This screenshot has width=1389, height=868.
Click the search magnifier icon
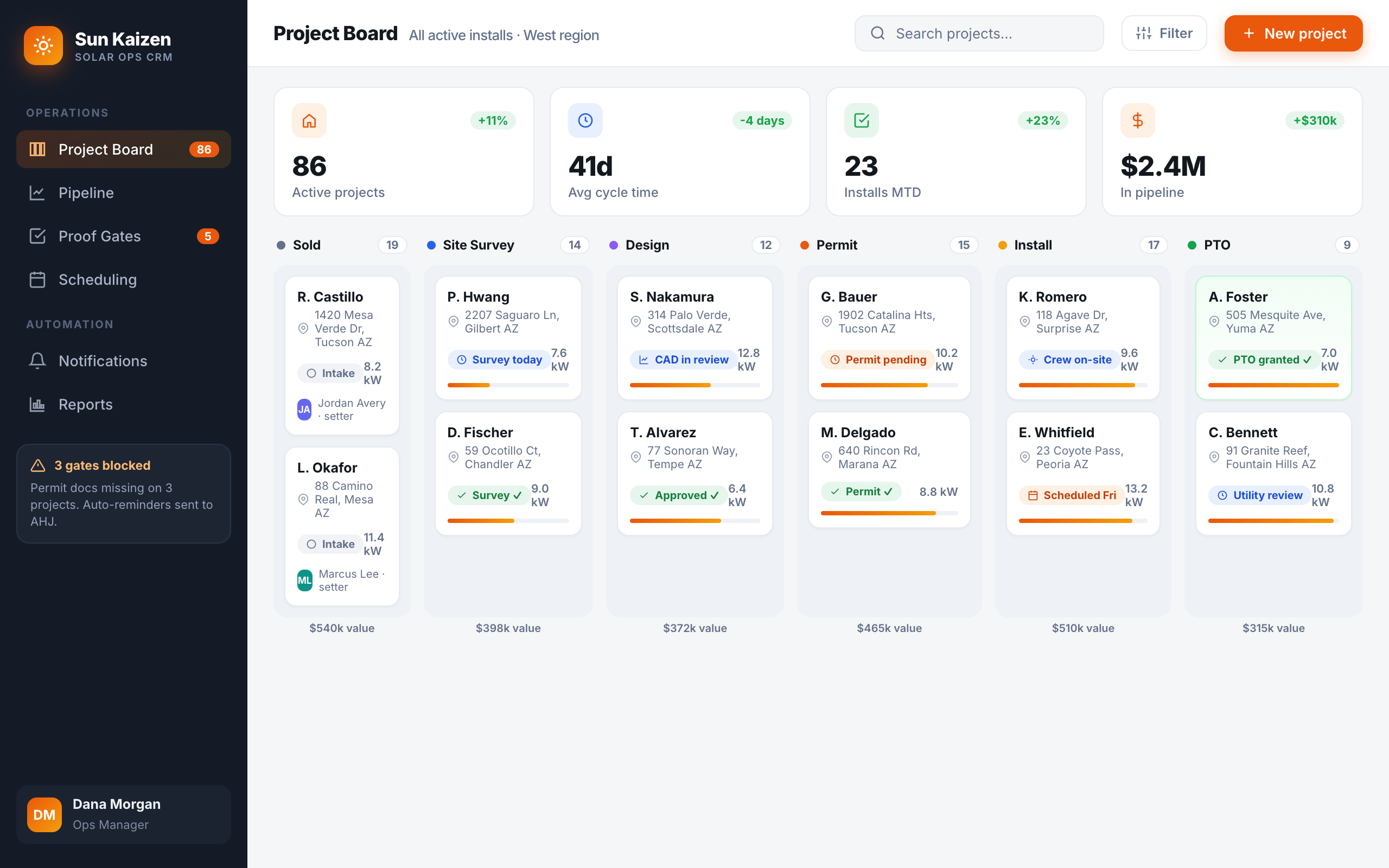coord(877,33)
